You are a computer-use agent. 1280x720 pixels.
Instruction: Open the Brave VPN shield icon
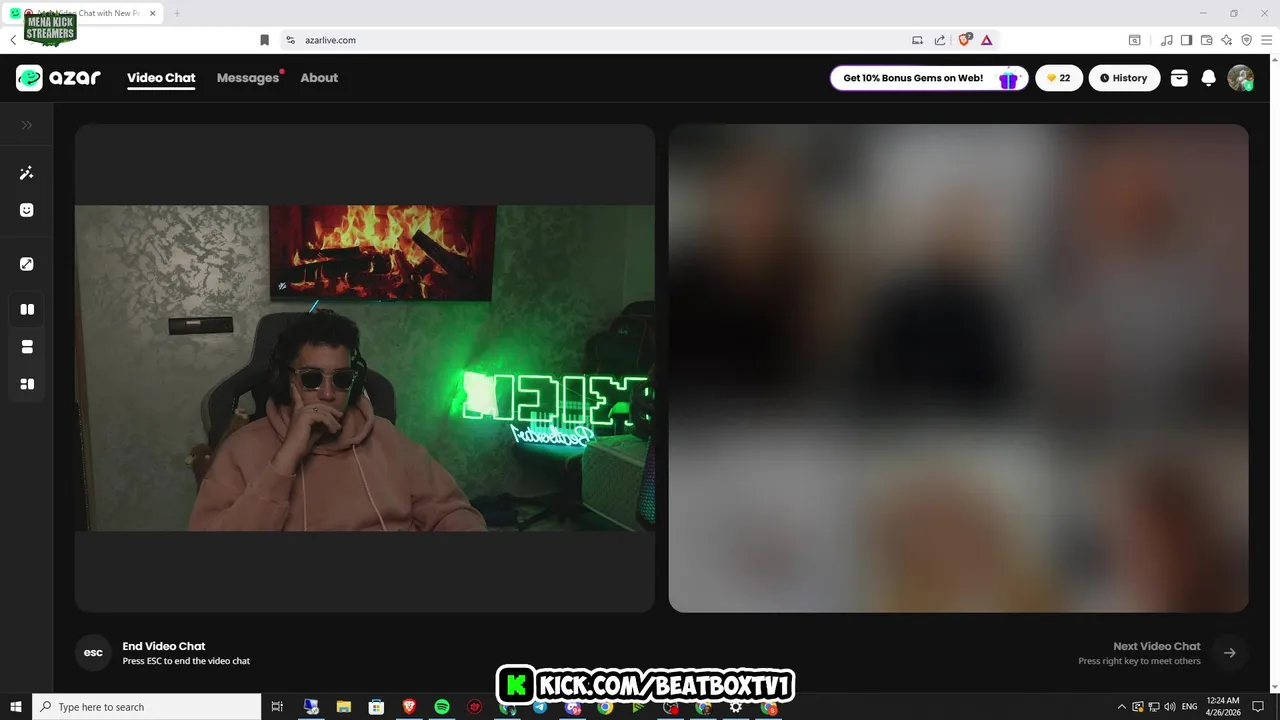(1246, 40)
